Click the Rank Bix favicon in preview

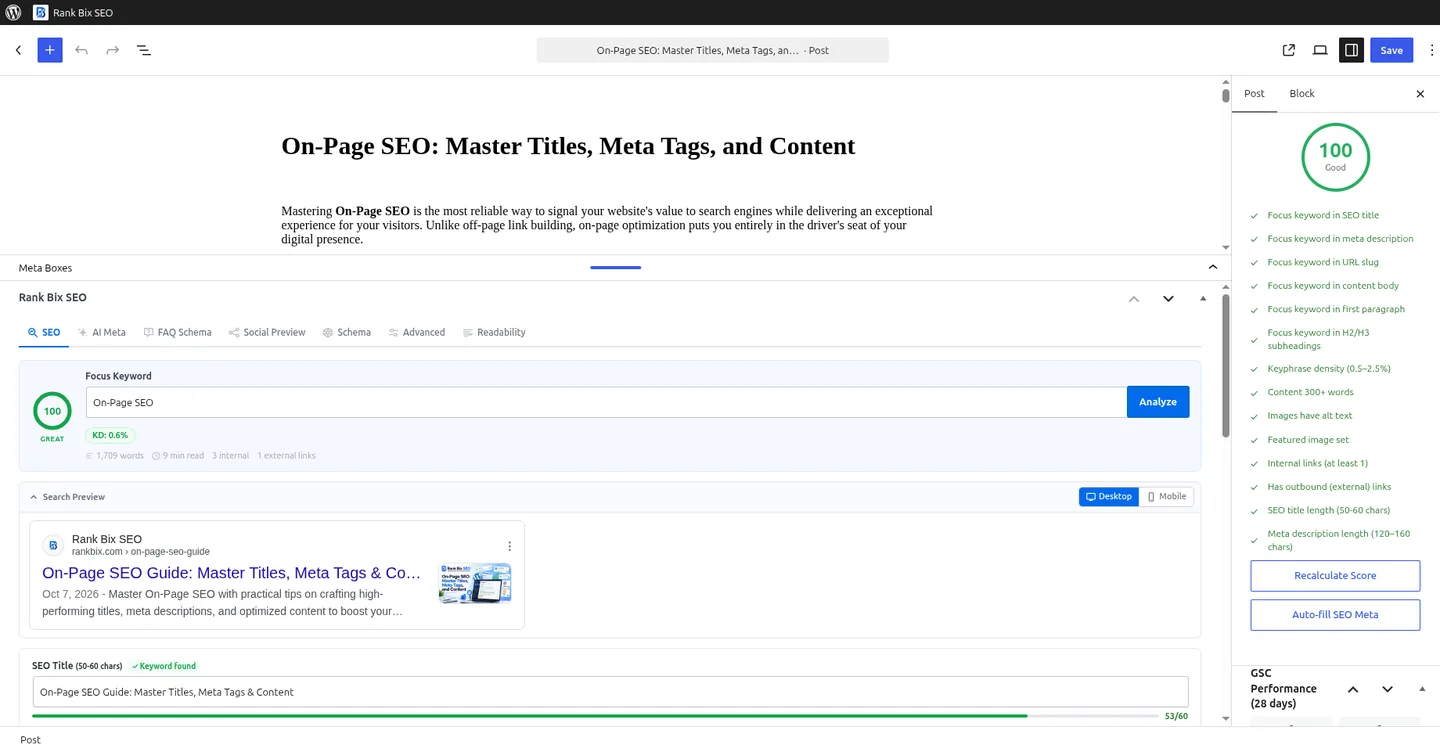coord(53,545)
